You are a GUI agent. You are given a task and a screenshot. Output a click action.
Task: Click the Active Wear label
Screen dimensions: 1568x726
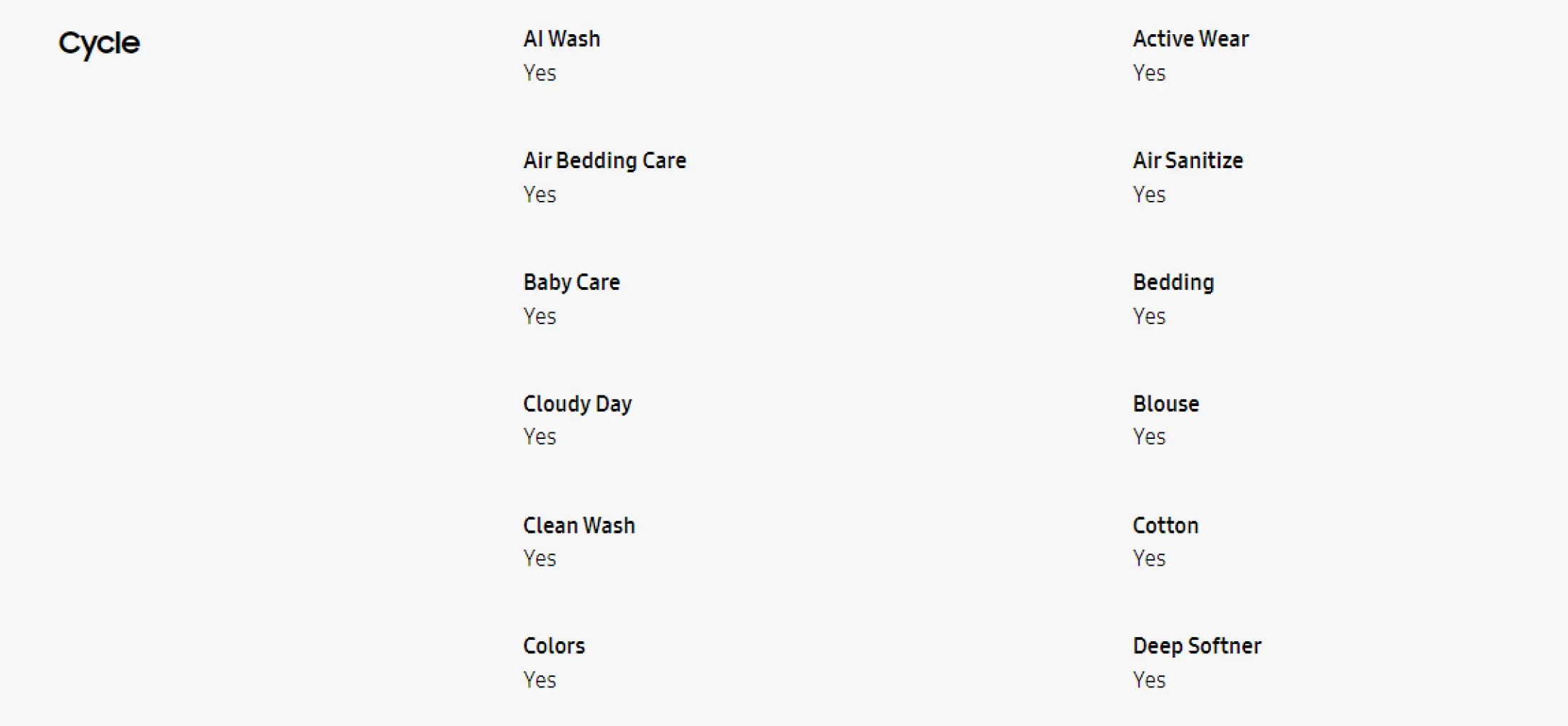[x=1191, y=39]
